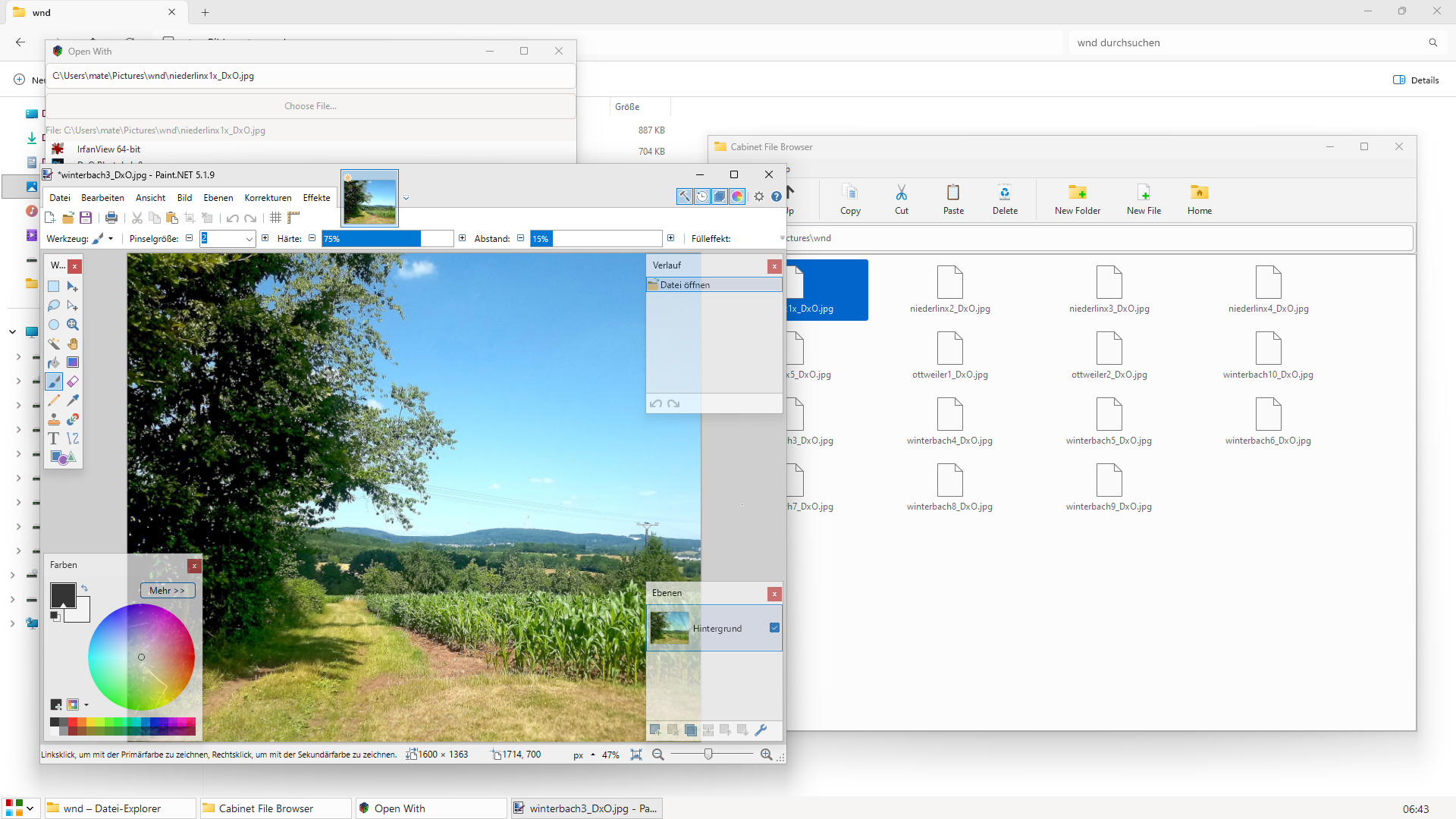
Task: Open the Werkzeug tool chooser dropdown
Action: (x=111, y=239)
